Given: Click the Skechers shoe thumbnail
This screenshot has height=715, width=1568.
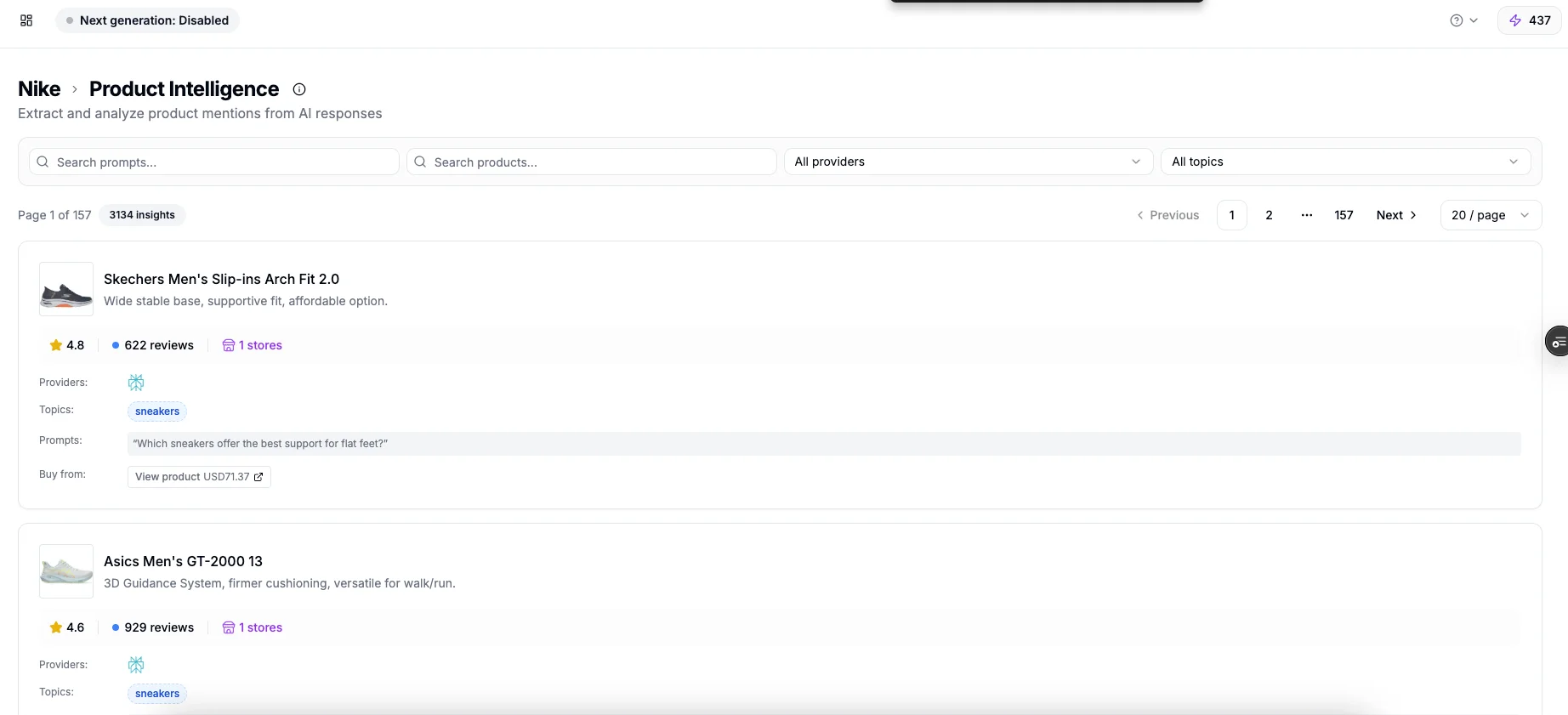Looking at the screenshot, I should pos(66,289).
